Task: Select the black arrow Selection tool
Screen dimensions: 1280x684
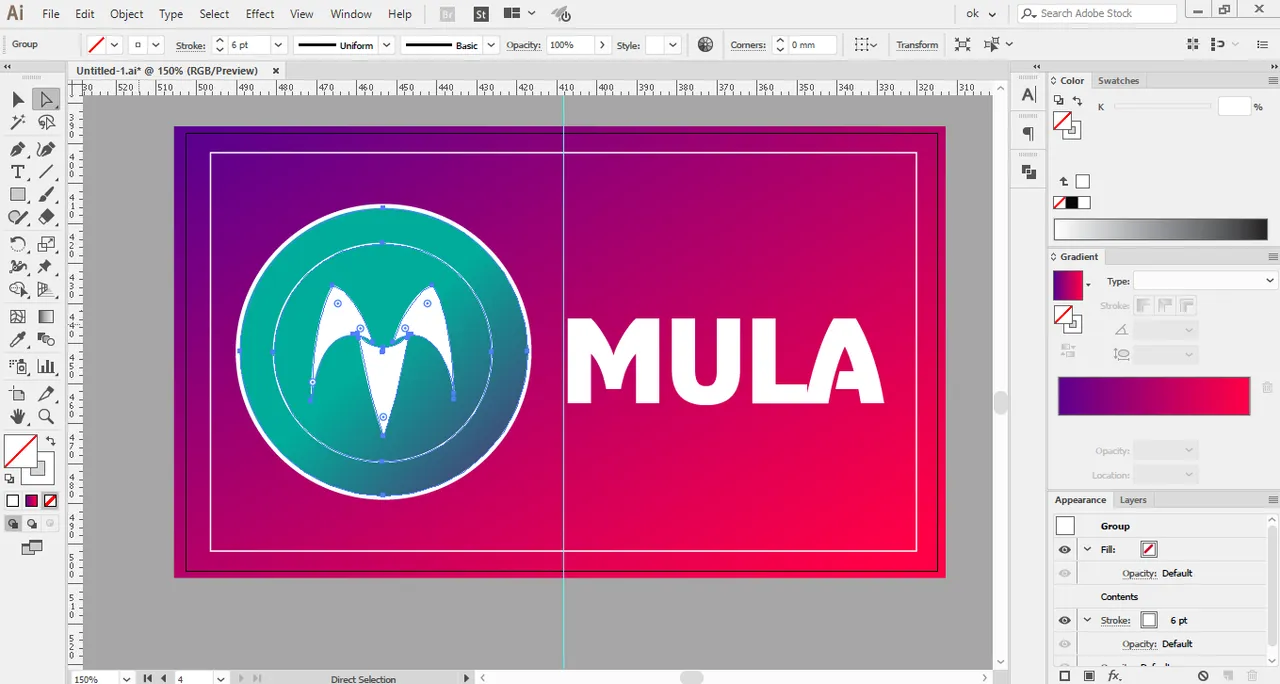Action: point(18,99)
